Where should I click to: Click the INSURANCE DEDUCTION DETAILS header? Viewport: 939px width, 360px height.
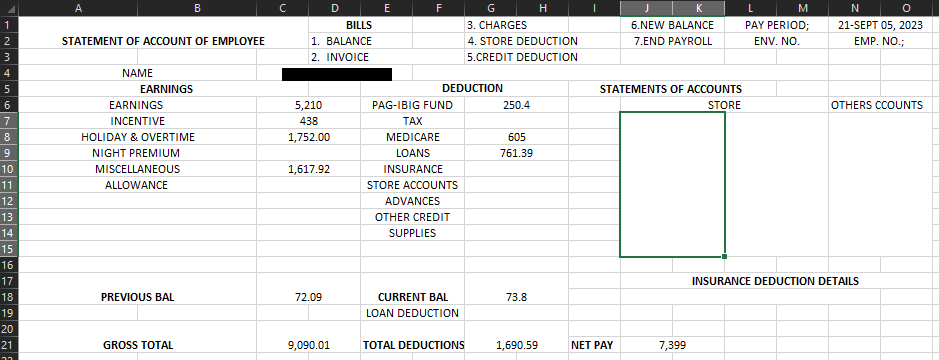tap(776, 280)
